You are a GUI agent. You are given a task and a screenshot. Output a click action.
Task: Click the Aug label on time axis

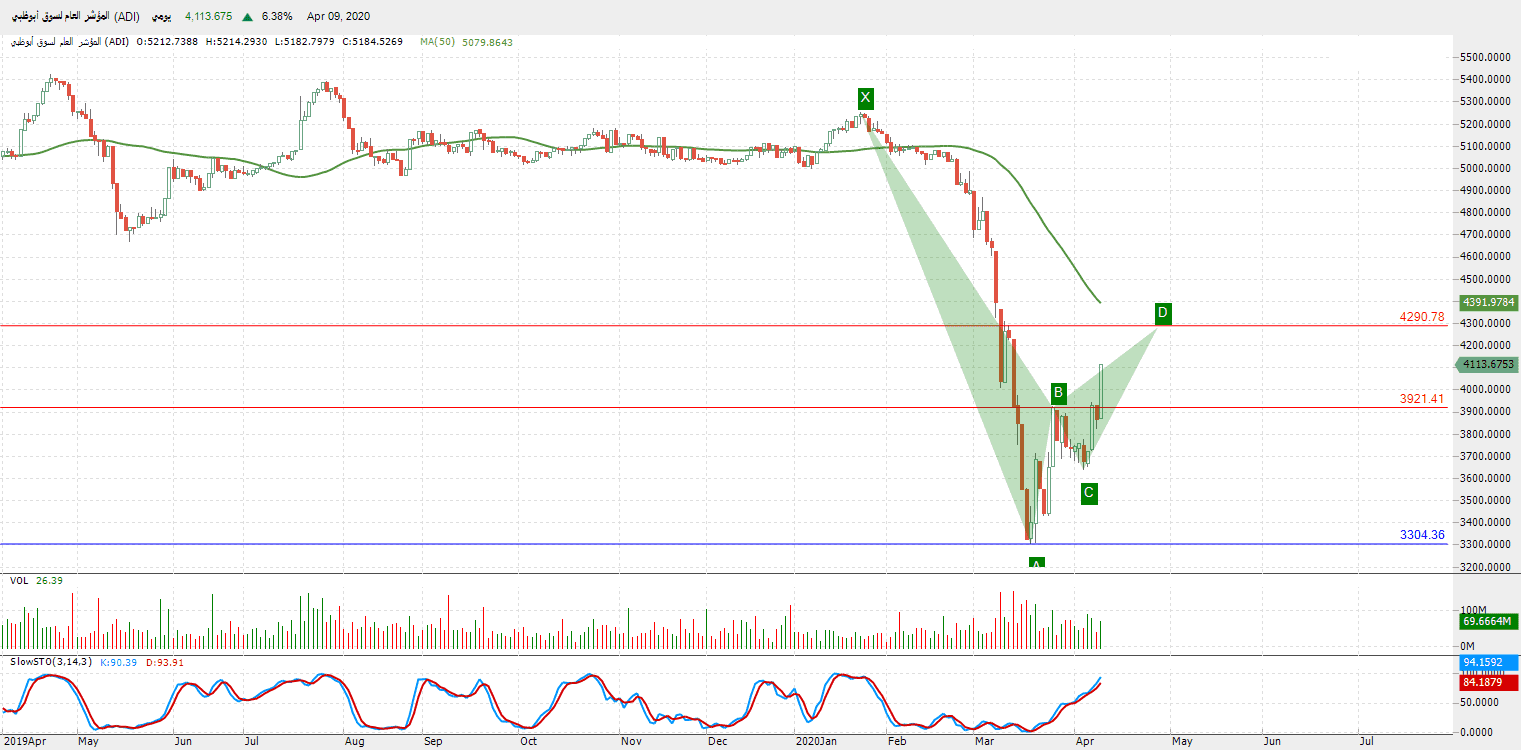tap(354, 742)
